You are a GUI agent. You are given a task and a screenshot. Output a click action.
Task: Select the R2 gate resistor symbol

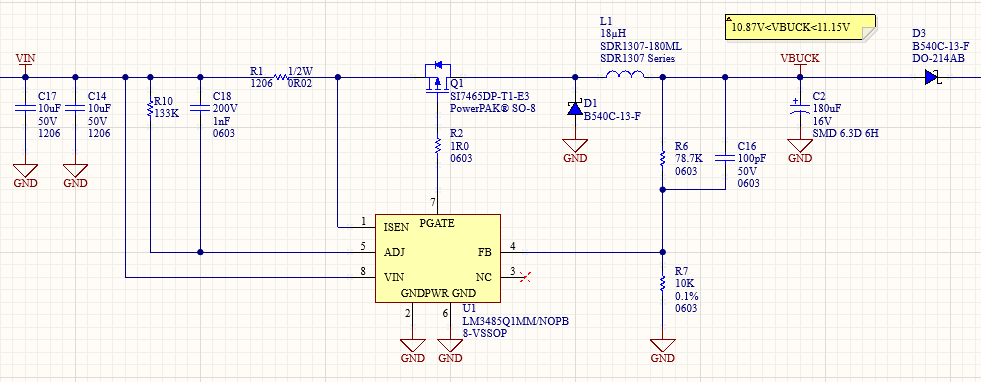[x=437, y=146]
